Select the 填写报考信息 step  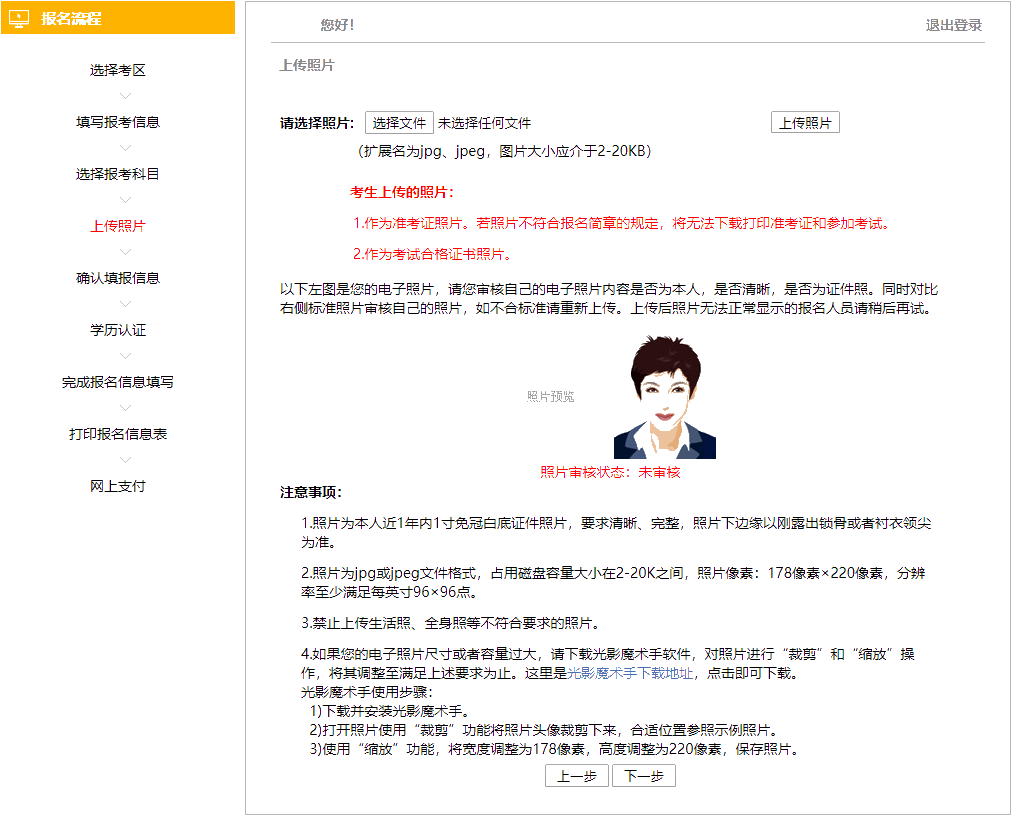116,121
